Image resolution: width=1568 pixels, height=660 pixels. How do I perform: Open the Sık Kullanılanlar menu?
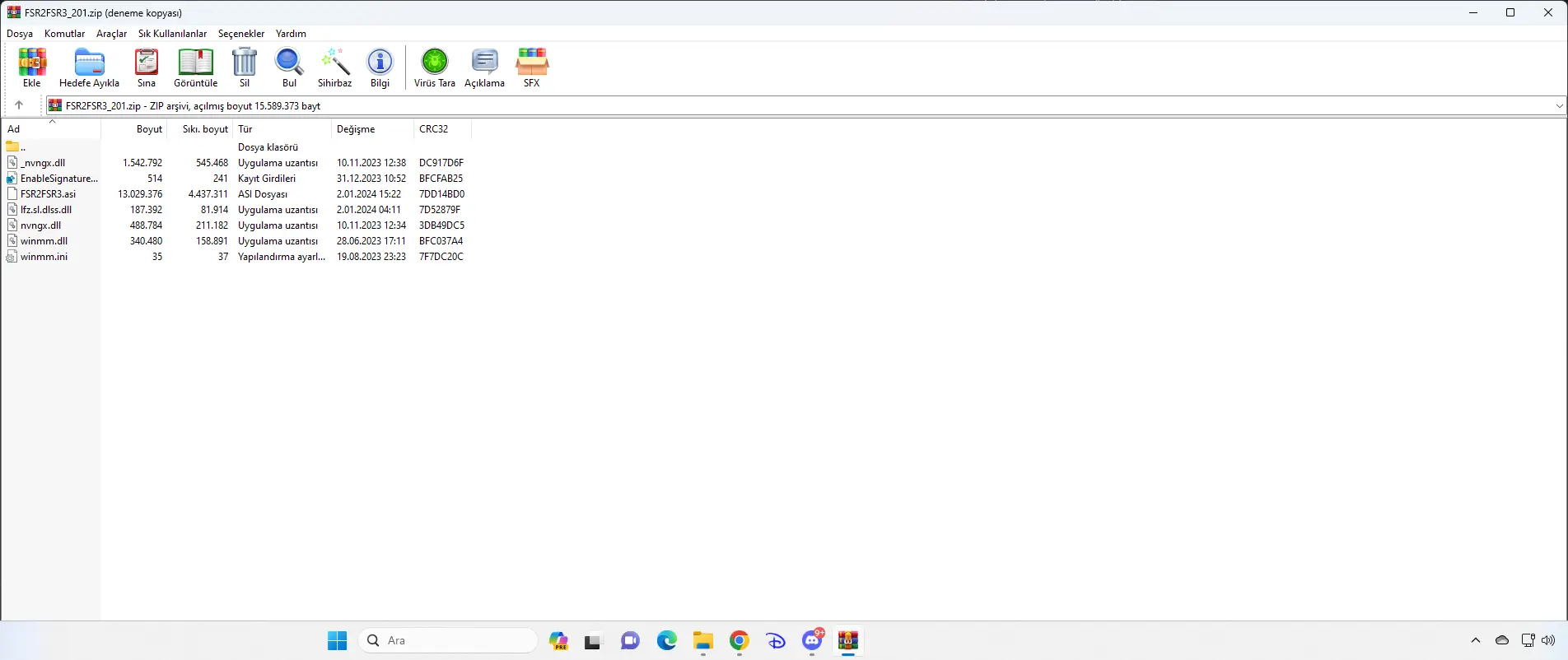coord(173,34)
